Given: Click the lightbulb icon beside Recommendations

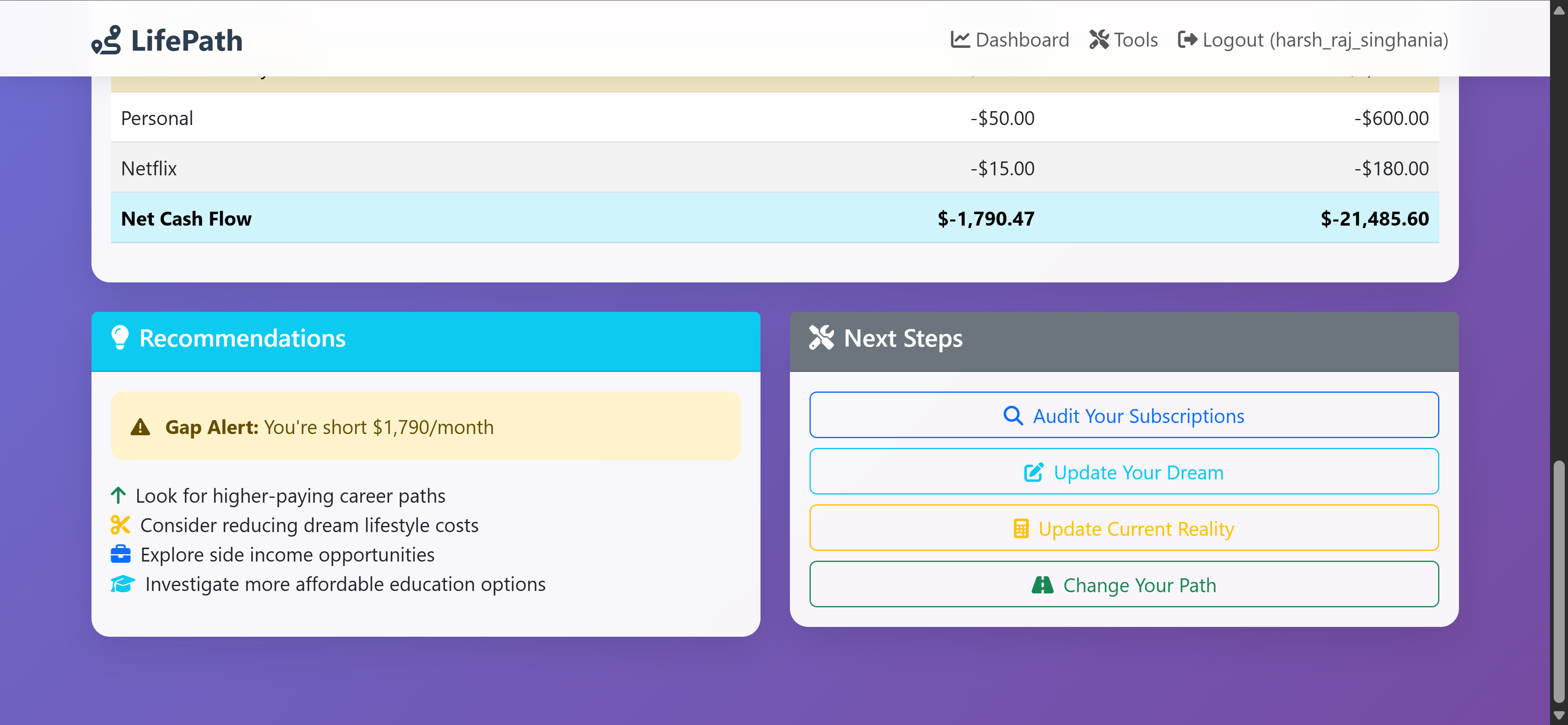Looking at the screenshot, I should pos(120,338).
